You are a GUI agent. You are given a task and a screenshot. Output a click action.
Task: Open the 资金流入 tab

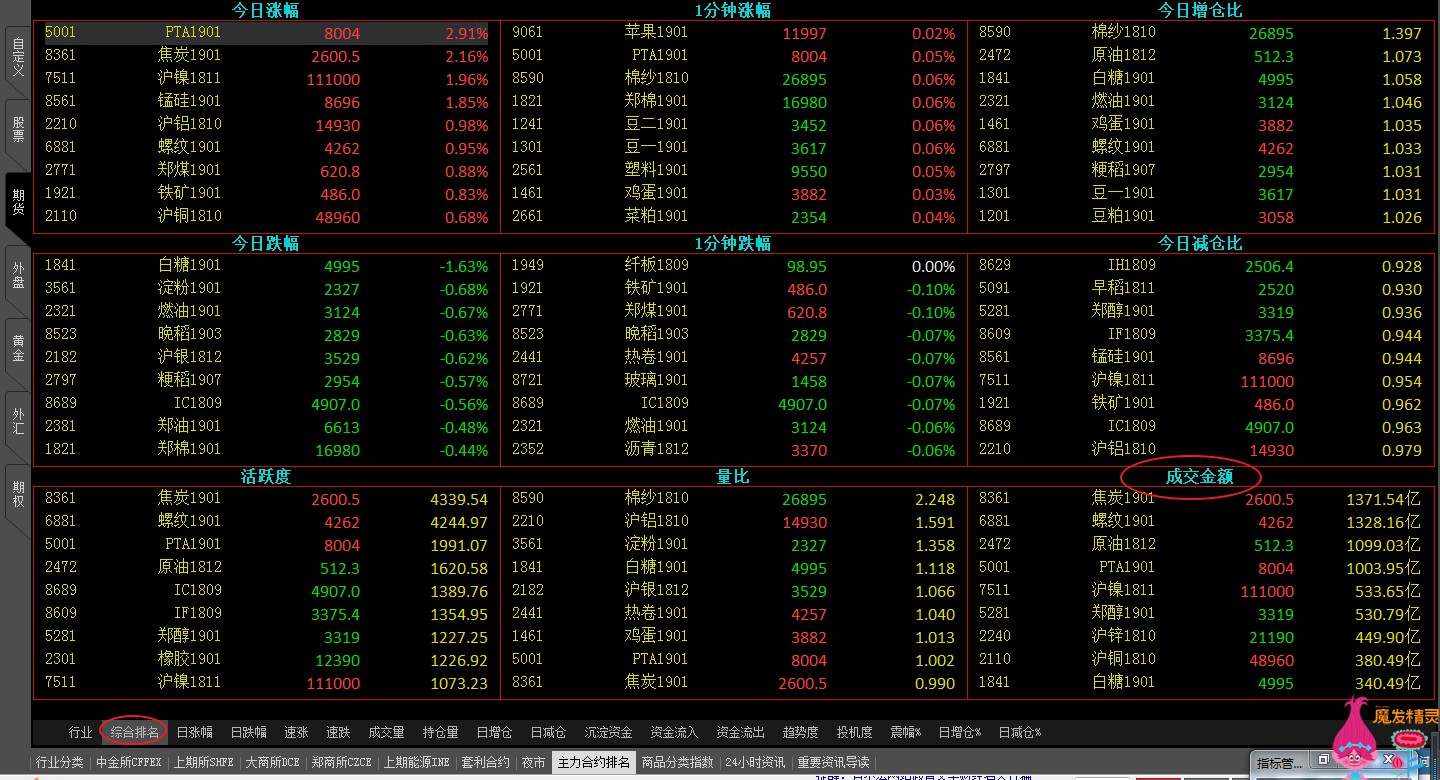point(674,733)
